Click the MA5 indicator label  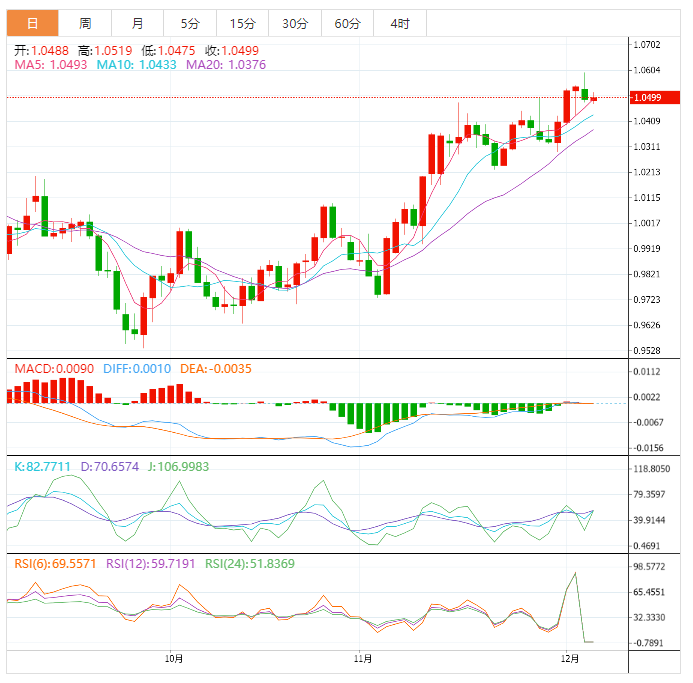(x=51, y=64)
